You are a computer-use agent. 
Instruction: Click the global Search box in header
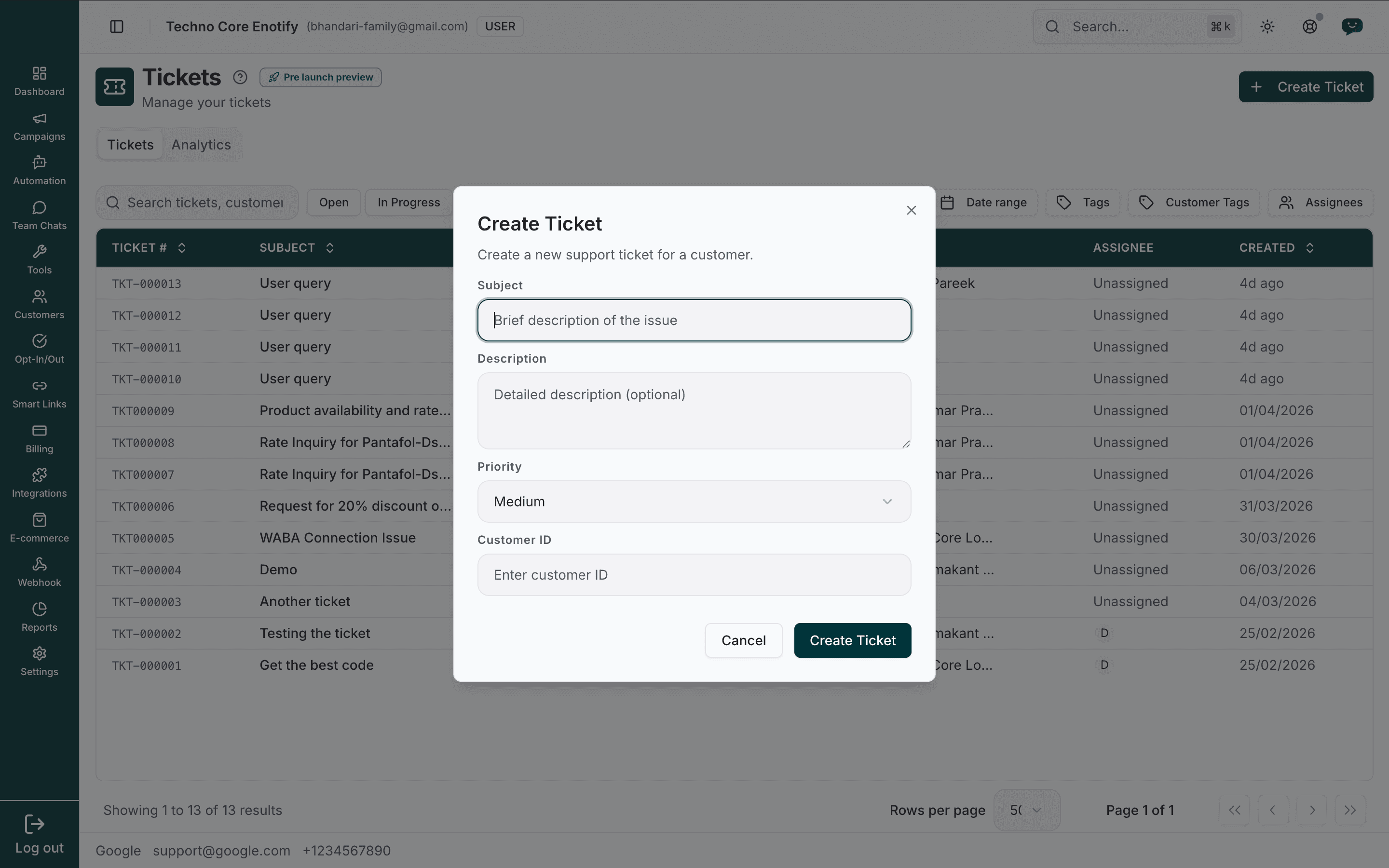1137,27
